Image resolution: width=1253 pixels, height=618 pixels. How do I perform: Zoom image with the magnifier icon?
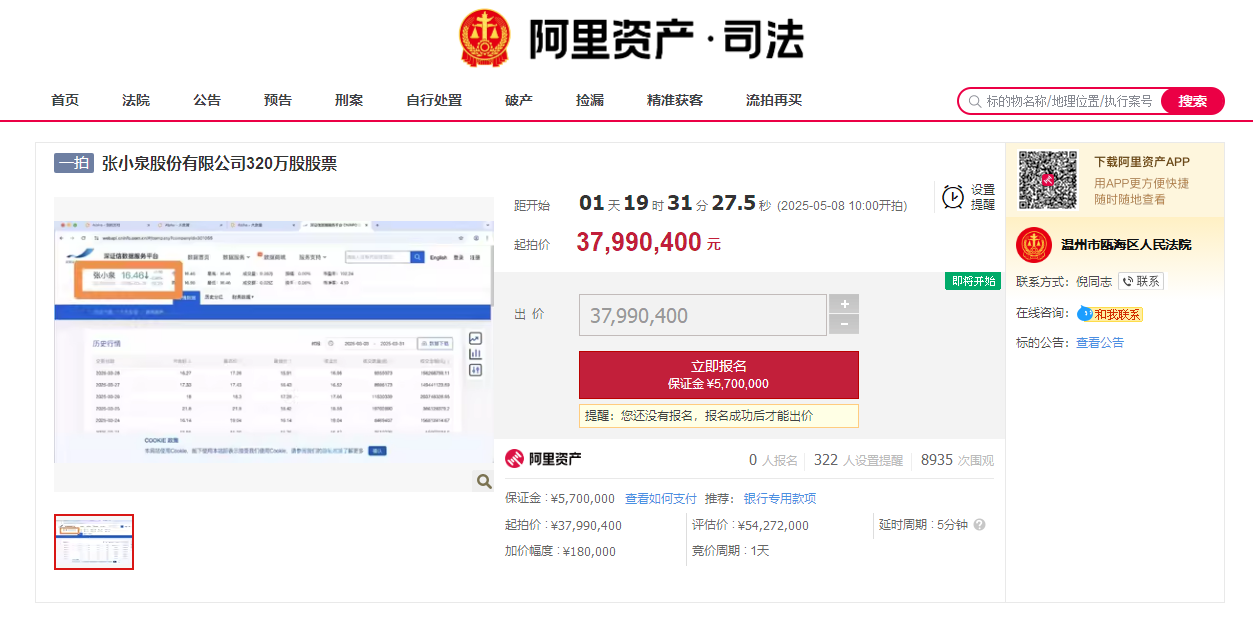pos(484,481)
